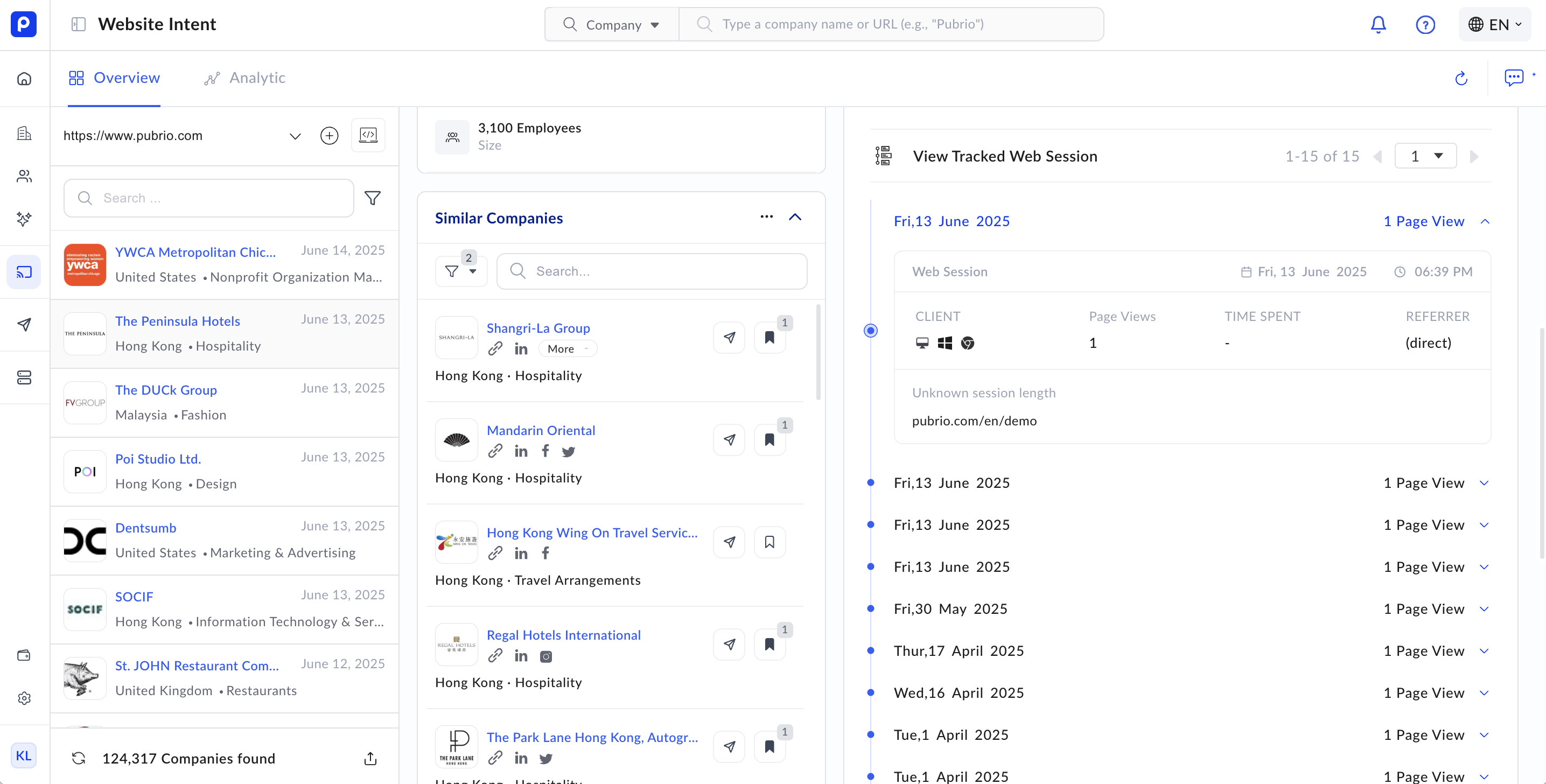This screenshot has height=784, width=1546.
Task: Click the refresh icon near Analytic tab
Action: (x=1461, y=78)
